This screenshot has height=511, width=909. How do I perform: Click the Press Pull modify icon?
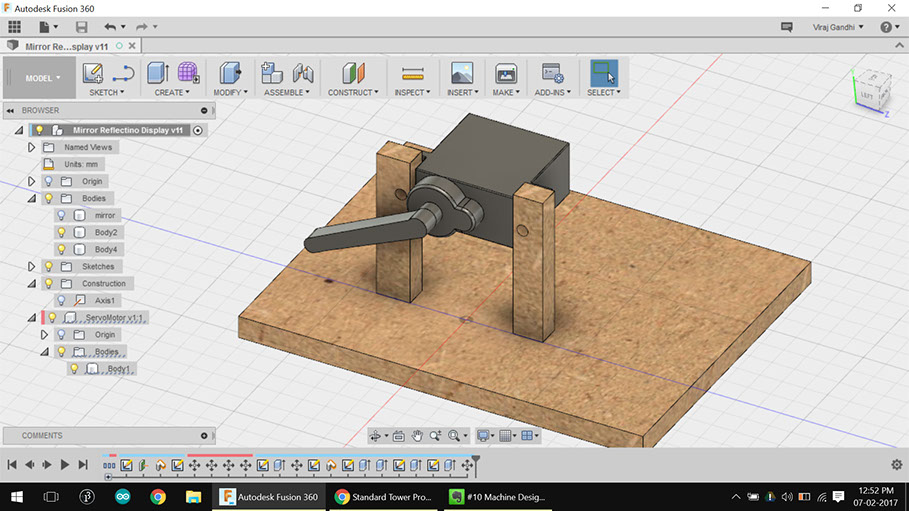pos(230,73)
